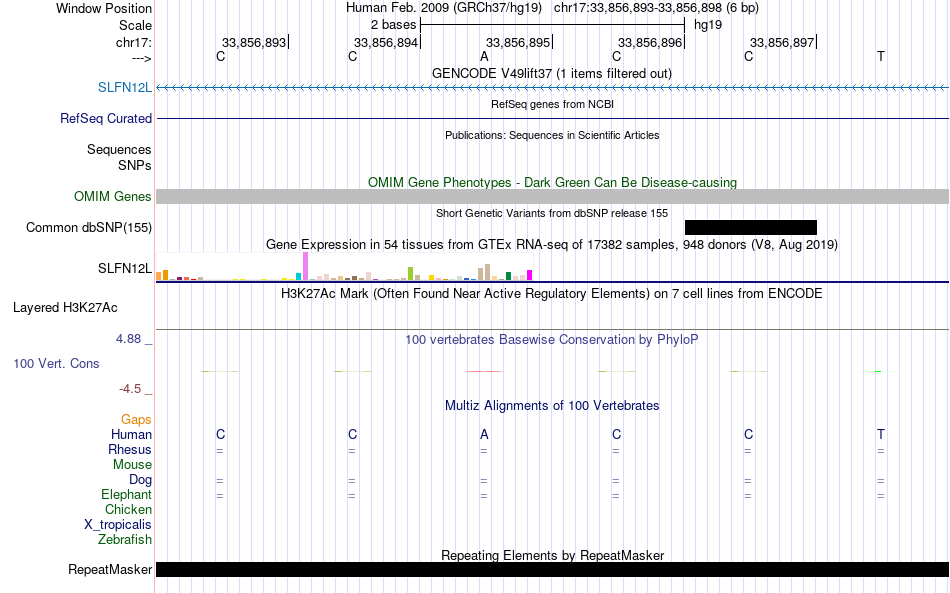Open RefSeq genes from NCBI title
Screen dimensions: 950x593
[x=552, y=104]
